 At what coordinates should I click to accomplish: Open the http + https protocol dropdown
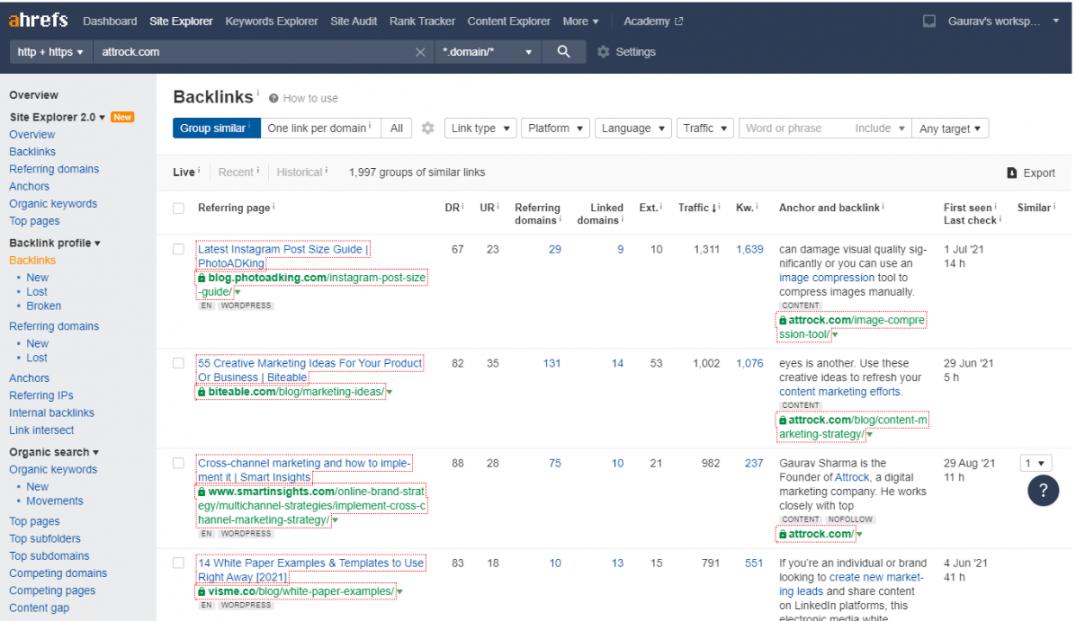point(51,52)
